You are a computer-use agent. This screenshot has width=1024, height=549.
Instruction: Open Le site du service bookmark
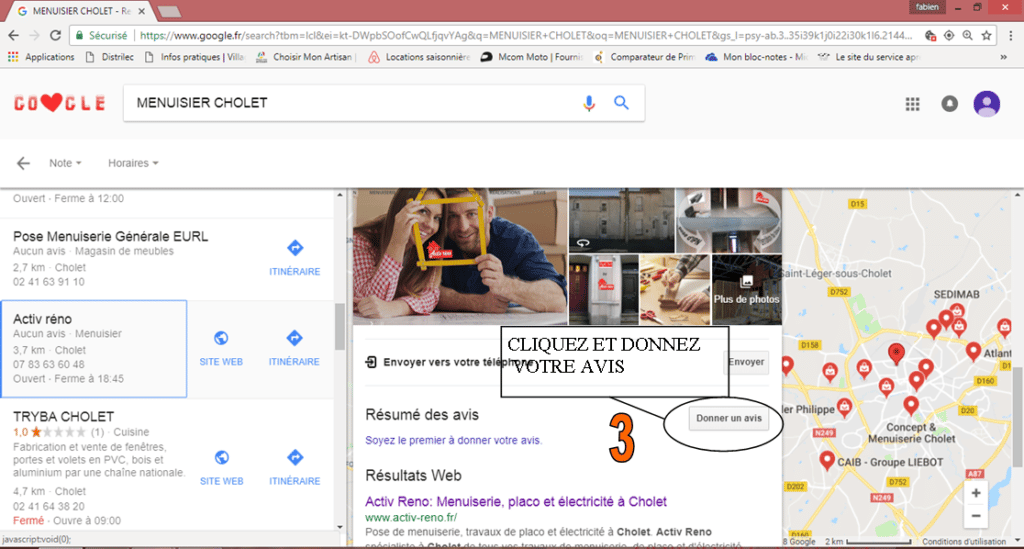[x=869, y=57]
